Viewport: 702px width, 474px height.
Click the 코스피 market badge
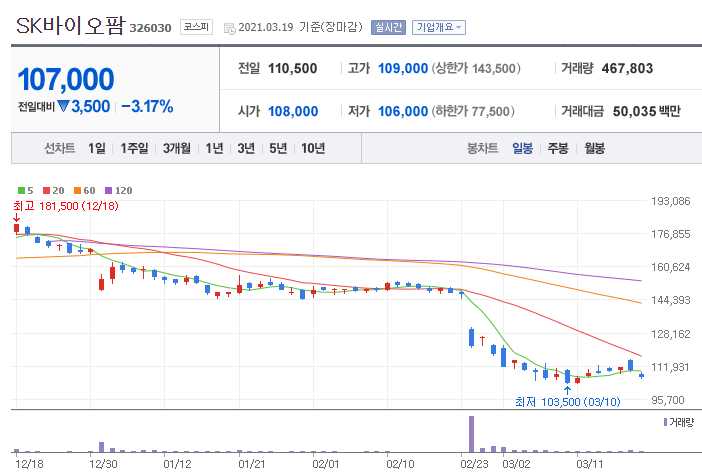[196, 27]
